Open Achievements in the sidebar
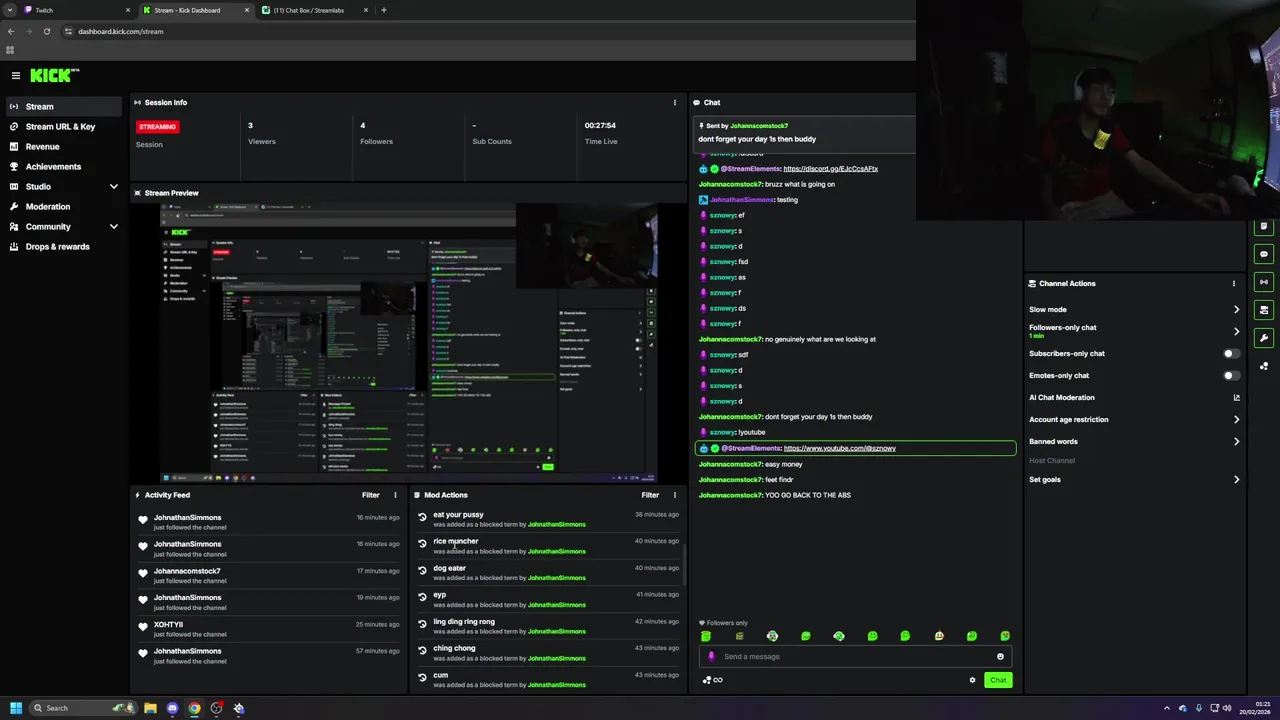The width and height of the screenshot is (1280, 720). coord(63,166)
